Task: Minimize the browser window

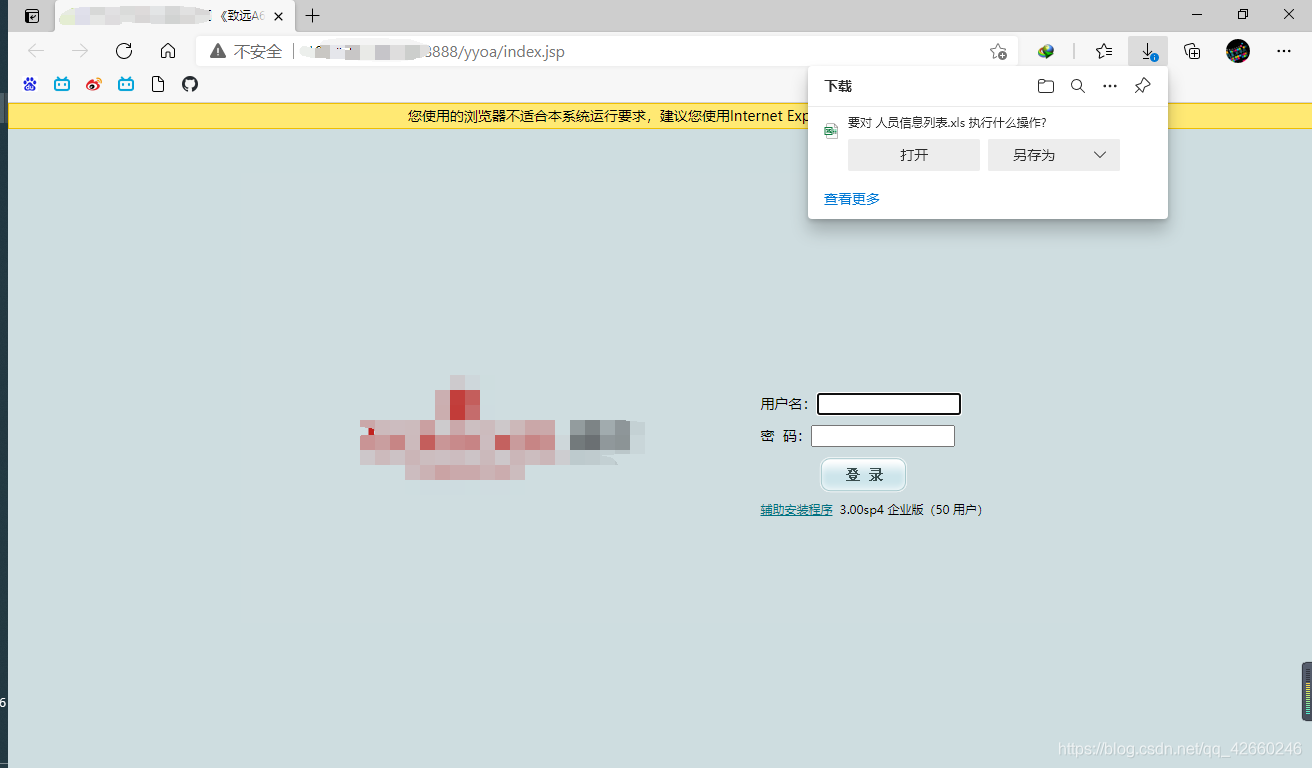Action: 1197,15
